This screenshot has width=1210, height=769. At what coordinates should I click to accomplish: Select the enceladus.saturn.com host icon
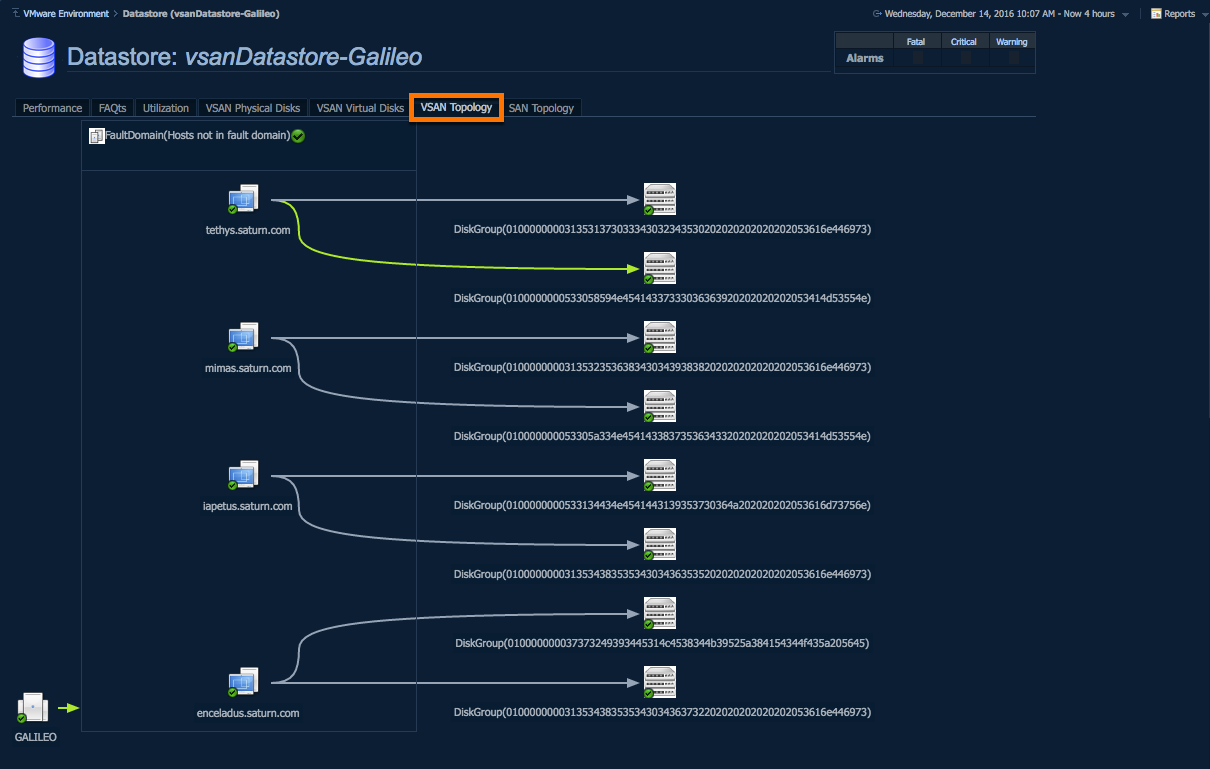point(243,683)
